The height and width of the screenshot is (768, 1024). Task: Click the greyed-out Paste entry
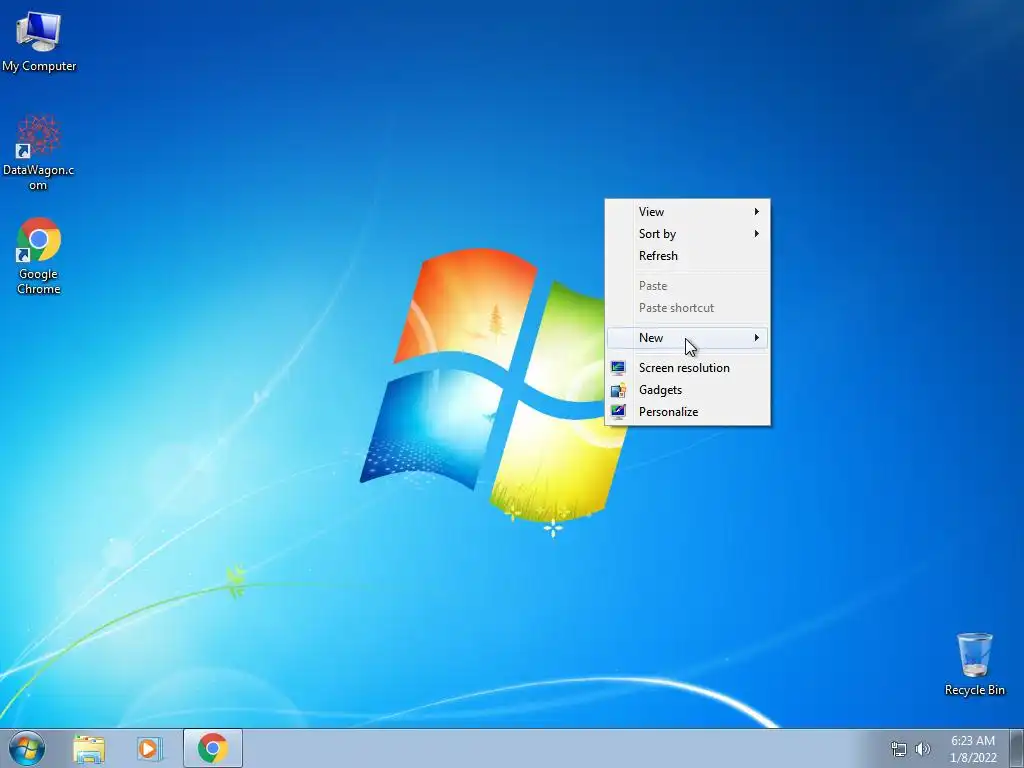point(688,285)
